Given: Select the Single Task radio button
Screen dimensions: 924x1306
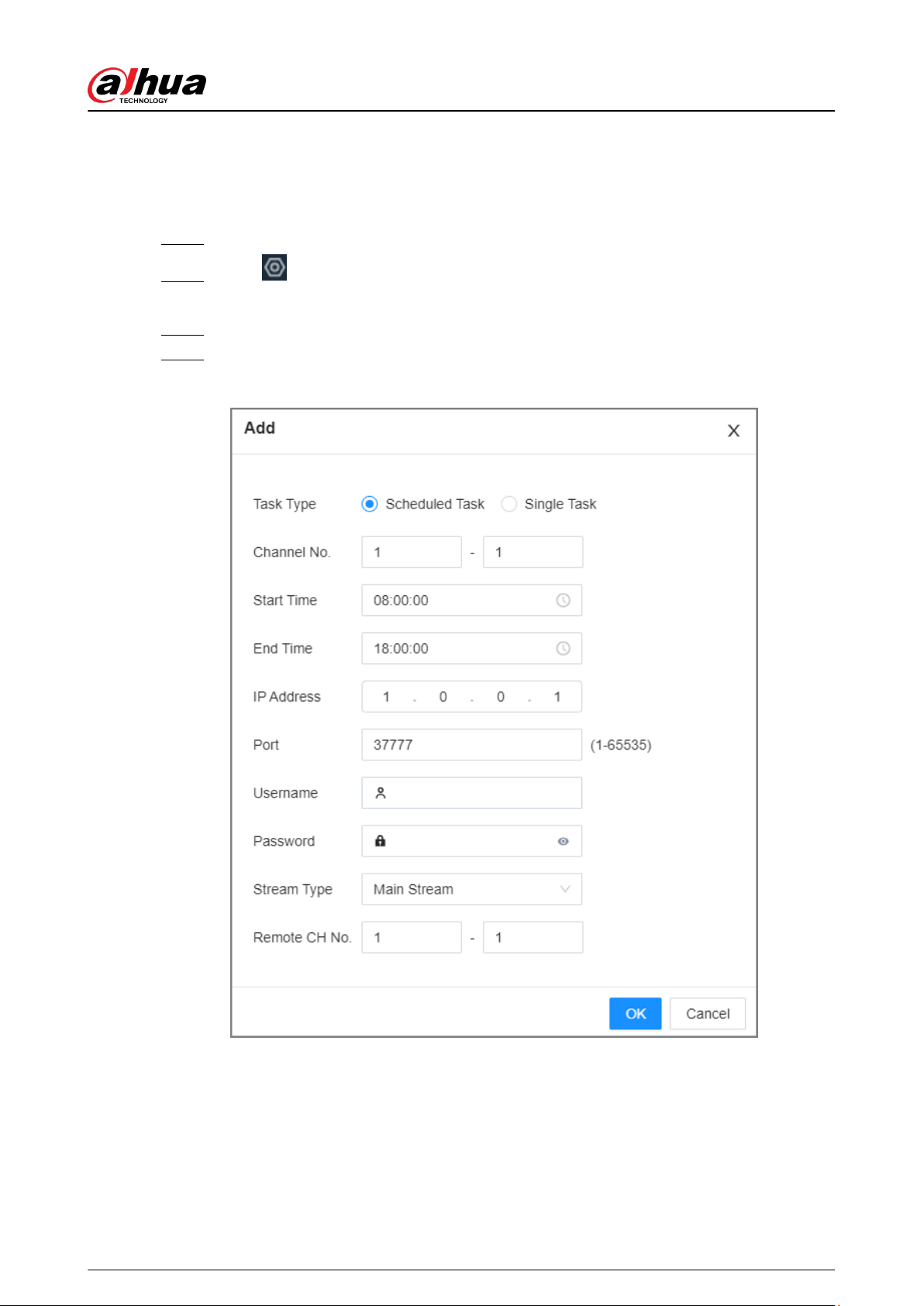Looking at the screenshot, I should [509, 504].
